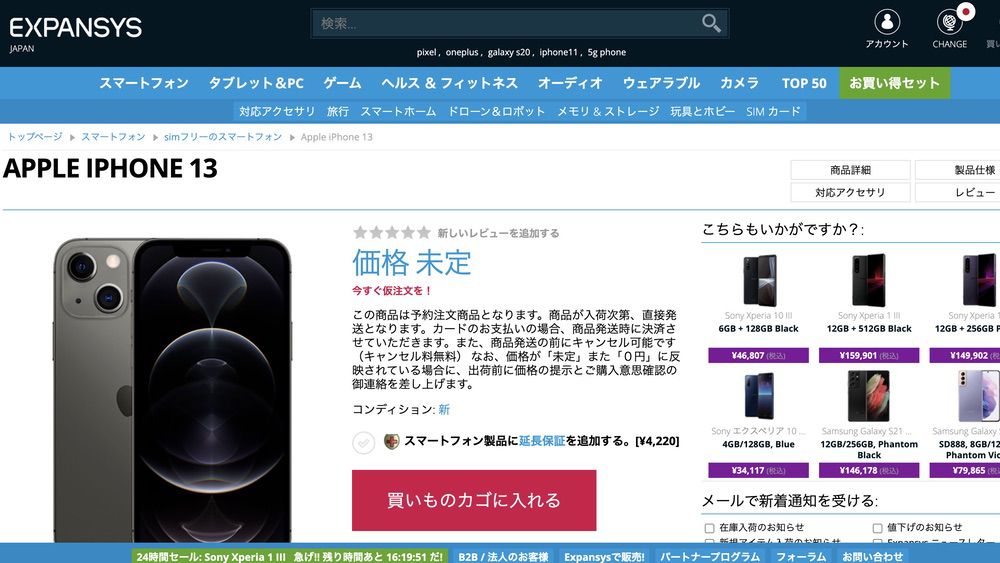Open the ウェアラブル menu
The width and height of the screenshot is (1000, 563).
coord(661,83)
